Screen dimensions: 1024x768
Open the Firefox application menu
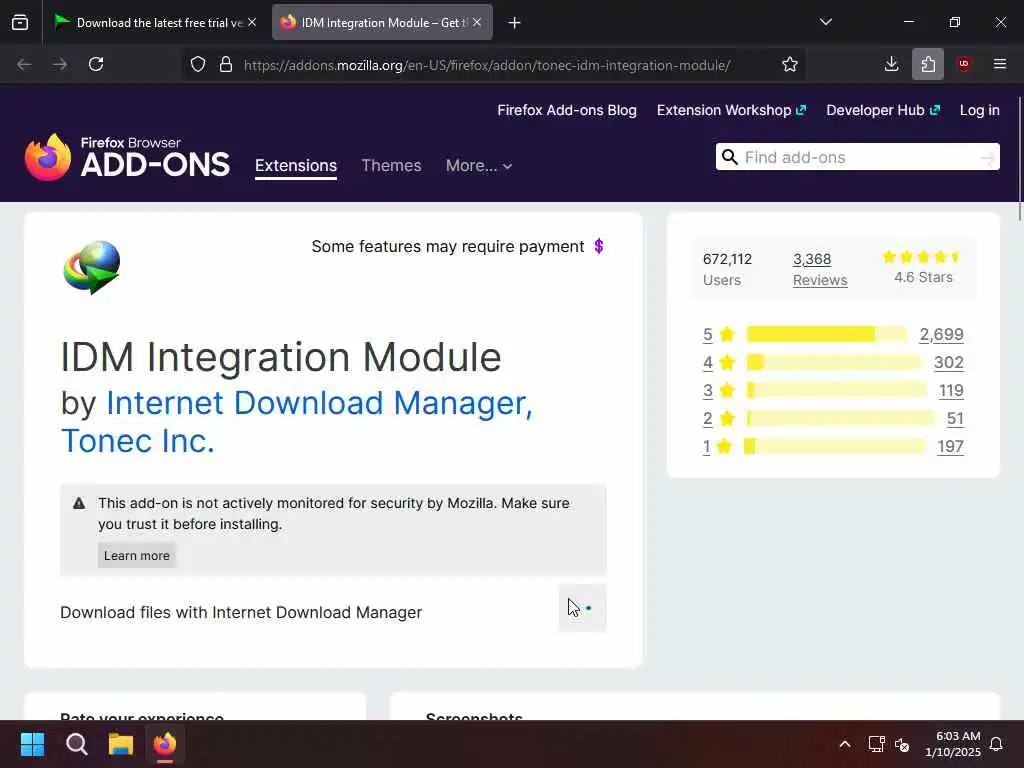click(x=1000, y=64)
